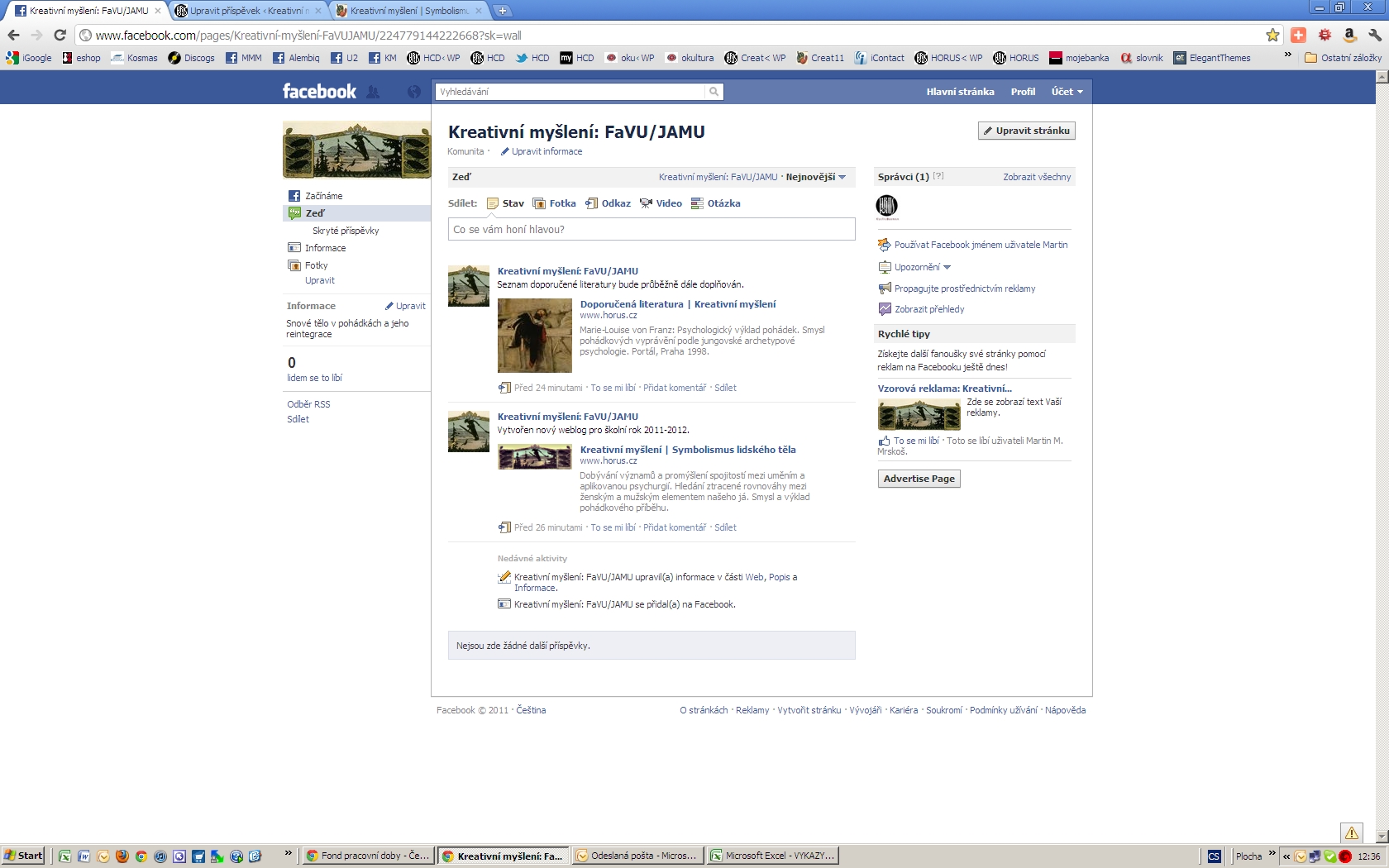
Task: Click Vzorová reklama: Kreativní… link
Action: point(944,389)
